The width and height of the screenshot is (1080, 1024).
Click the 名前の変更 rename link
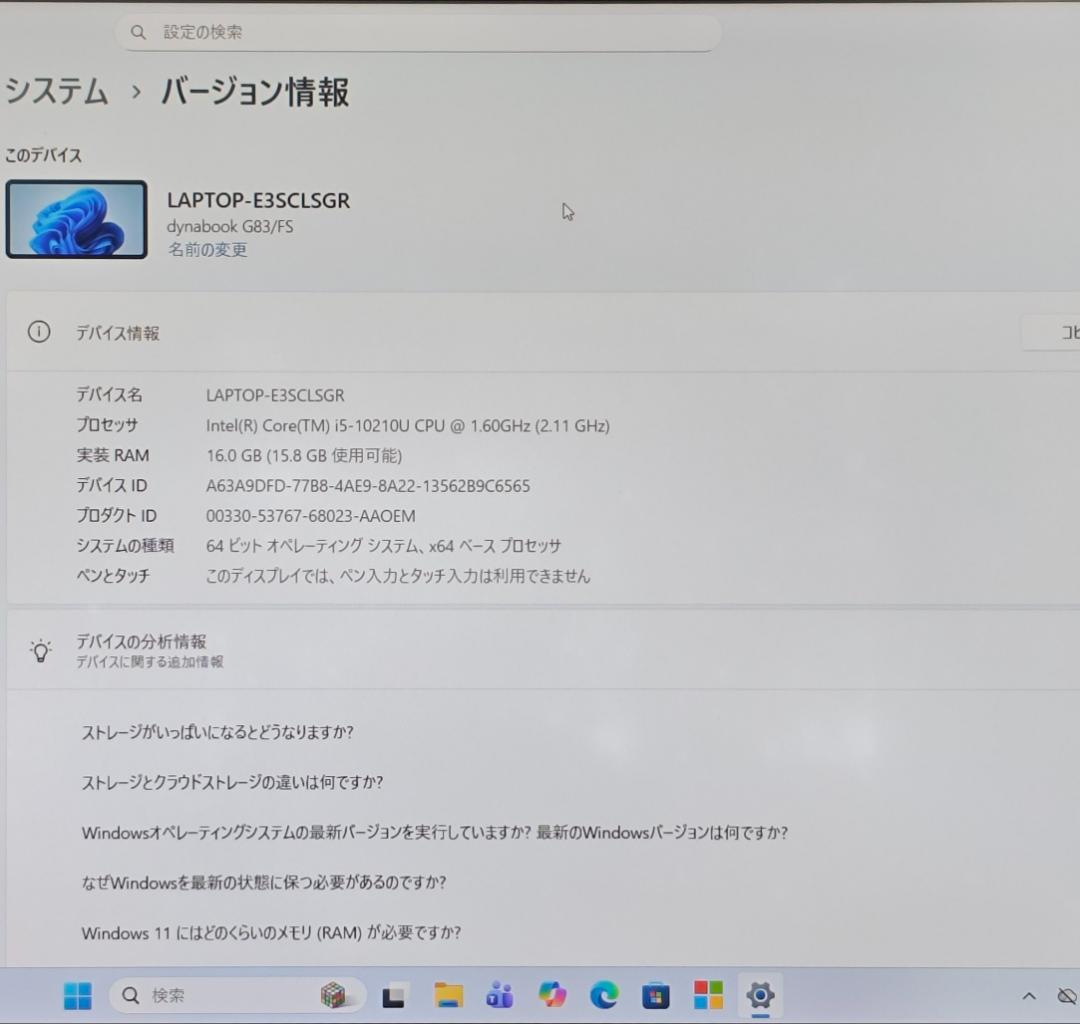coord(206,250)
